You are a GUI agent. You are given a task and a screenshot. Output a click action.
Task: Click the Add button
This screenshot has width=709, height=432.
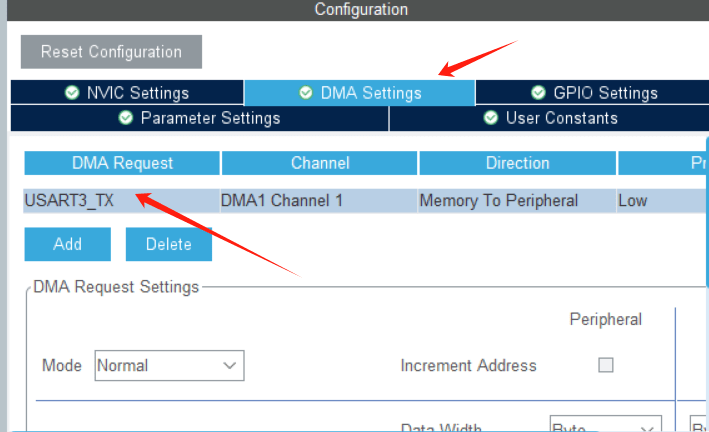coord(68,244)
